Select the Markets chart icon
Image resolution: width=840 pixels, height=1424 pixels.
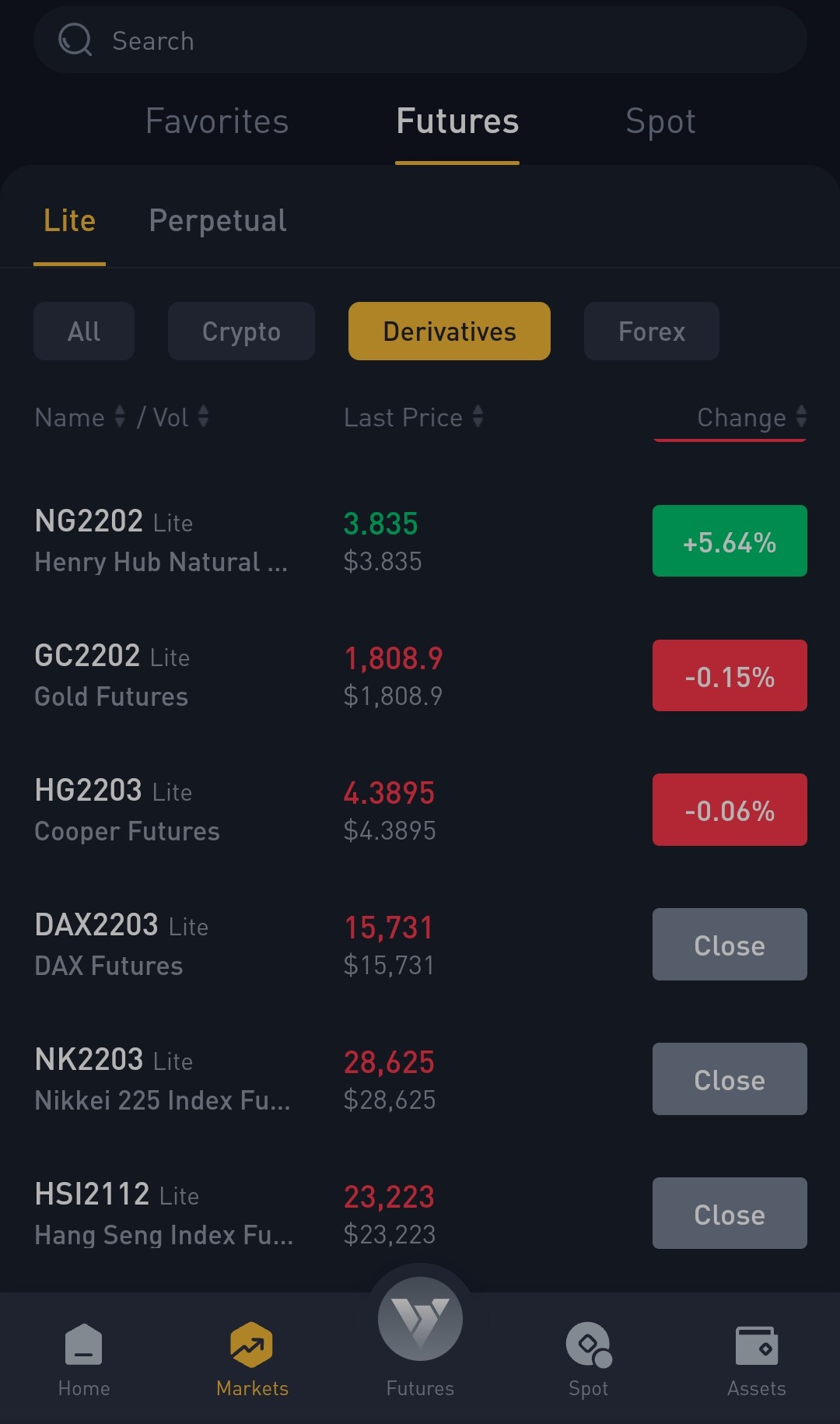(x=252, y=1345)
